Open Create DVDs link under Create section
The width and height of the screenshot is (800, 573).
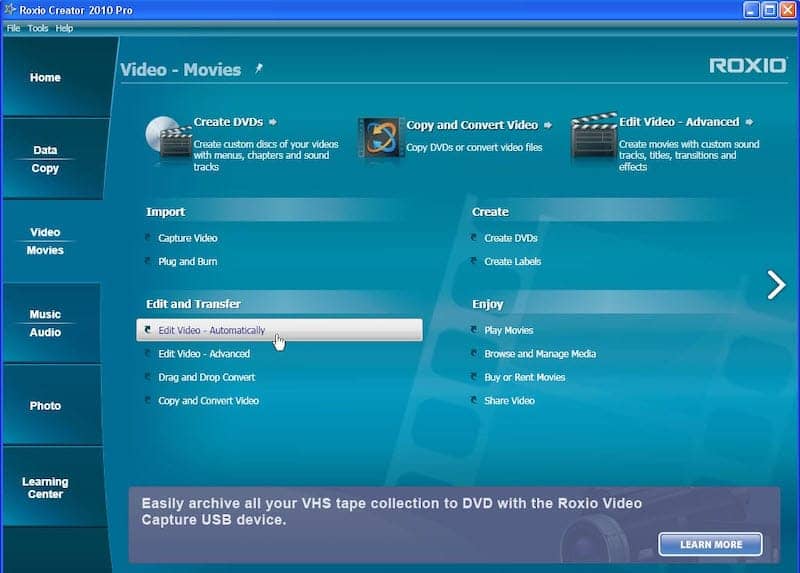[511, 238]
